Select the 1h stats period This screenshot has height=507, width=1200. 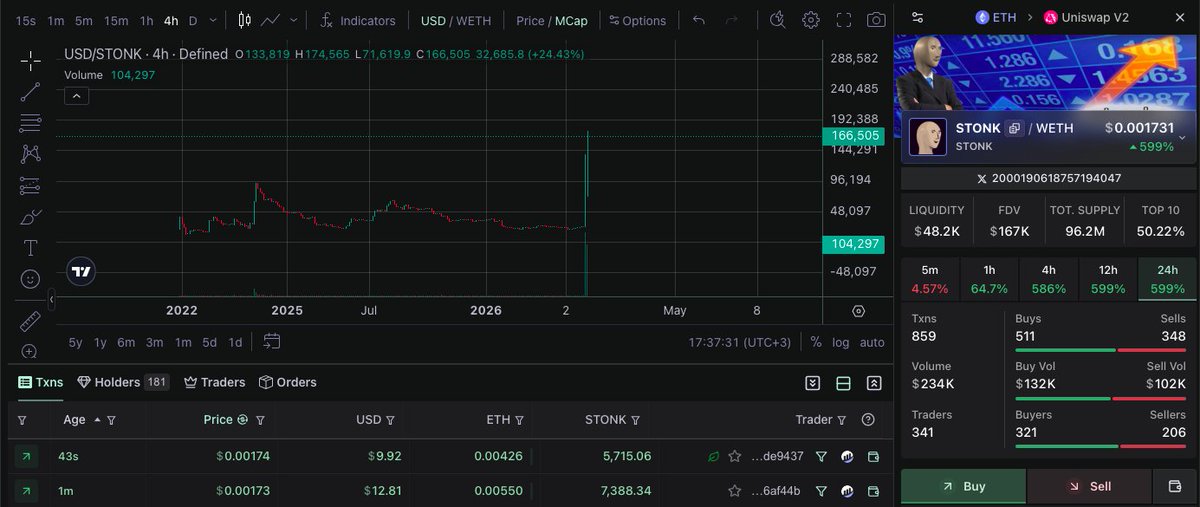pyautogui.click(x=989, y=279)
